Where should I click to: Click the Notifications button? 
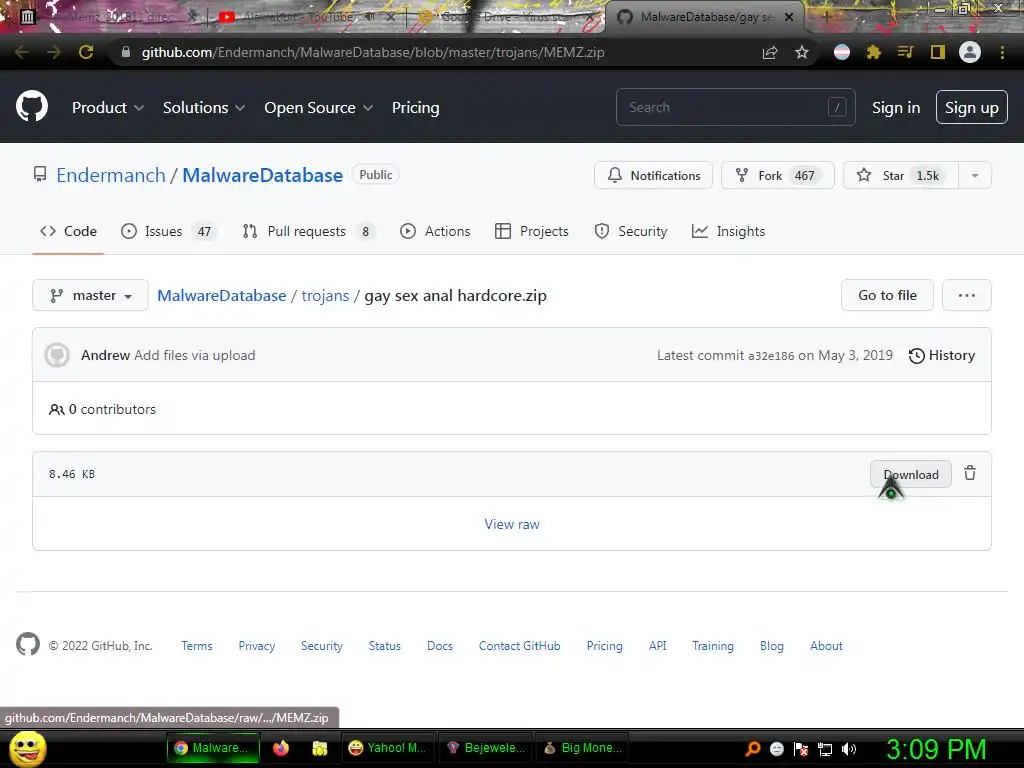(653, 175)
